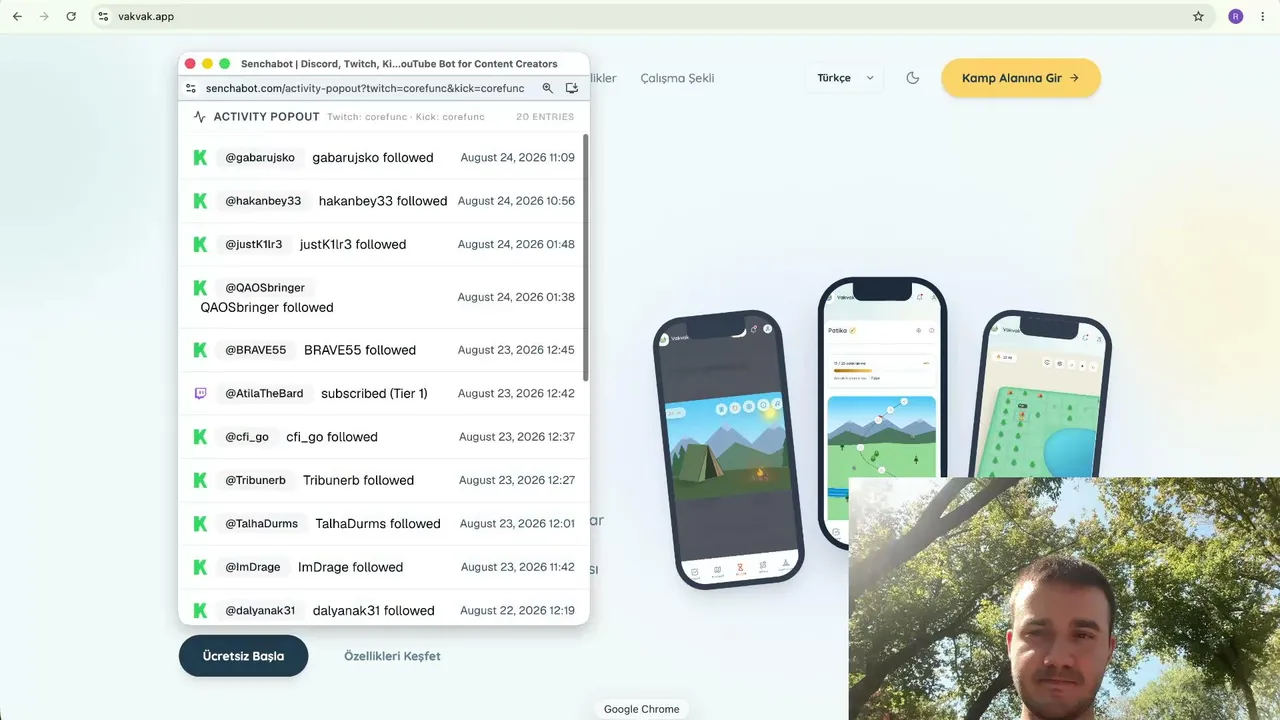Open site info in the Senchabot popup
This screenshot has height=720, width=1280.
pos(191,88)
